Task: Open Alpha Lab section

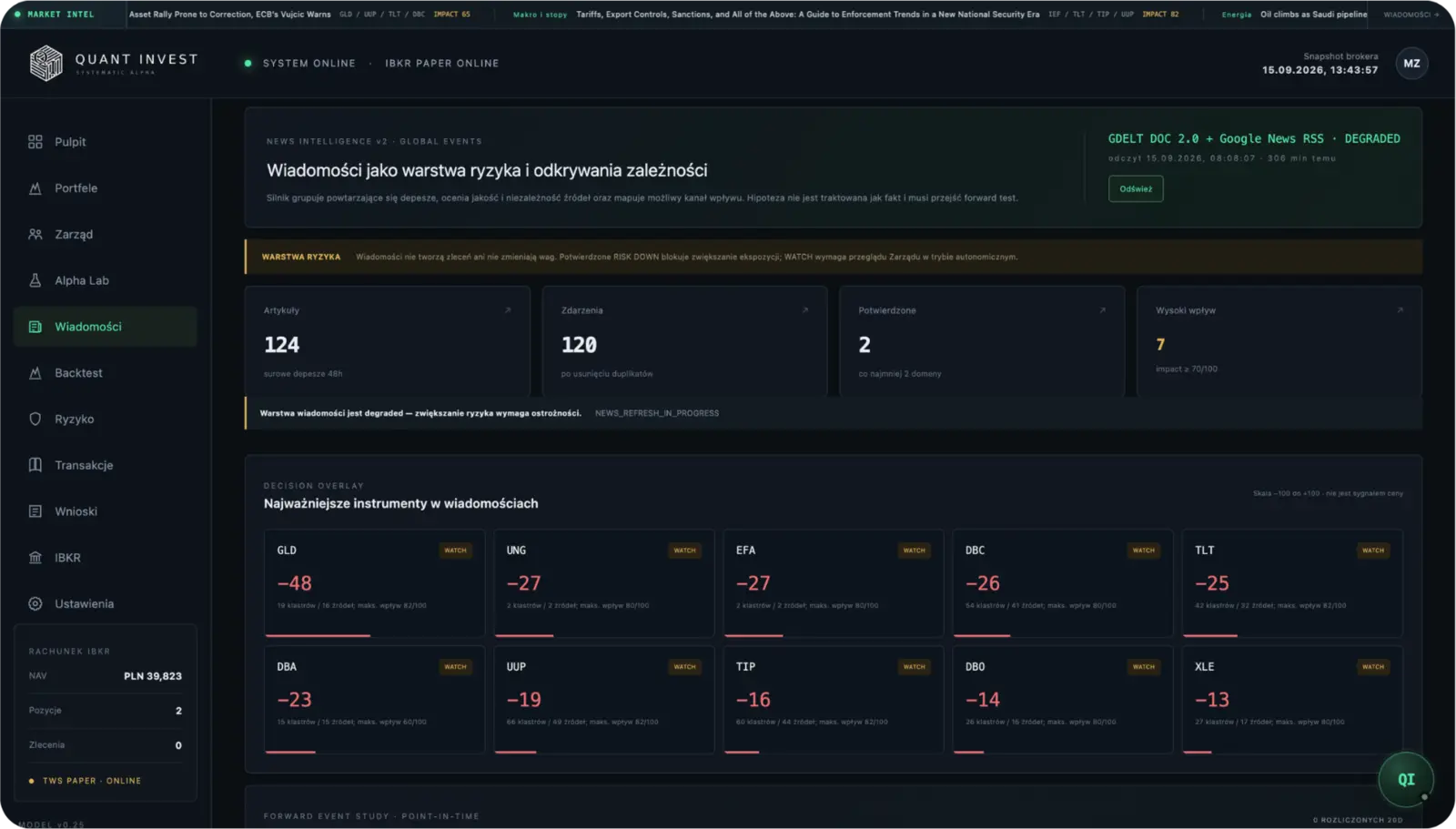Action: pos(106,280)
